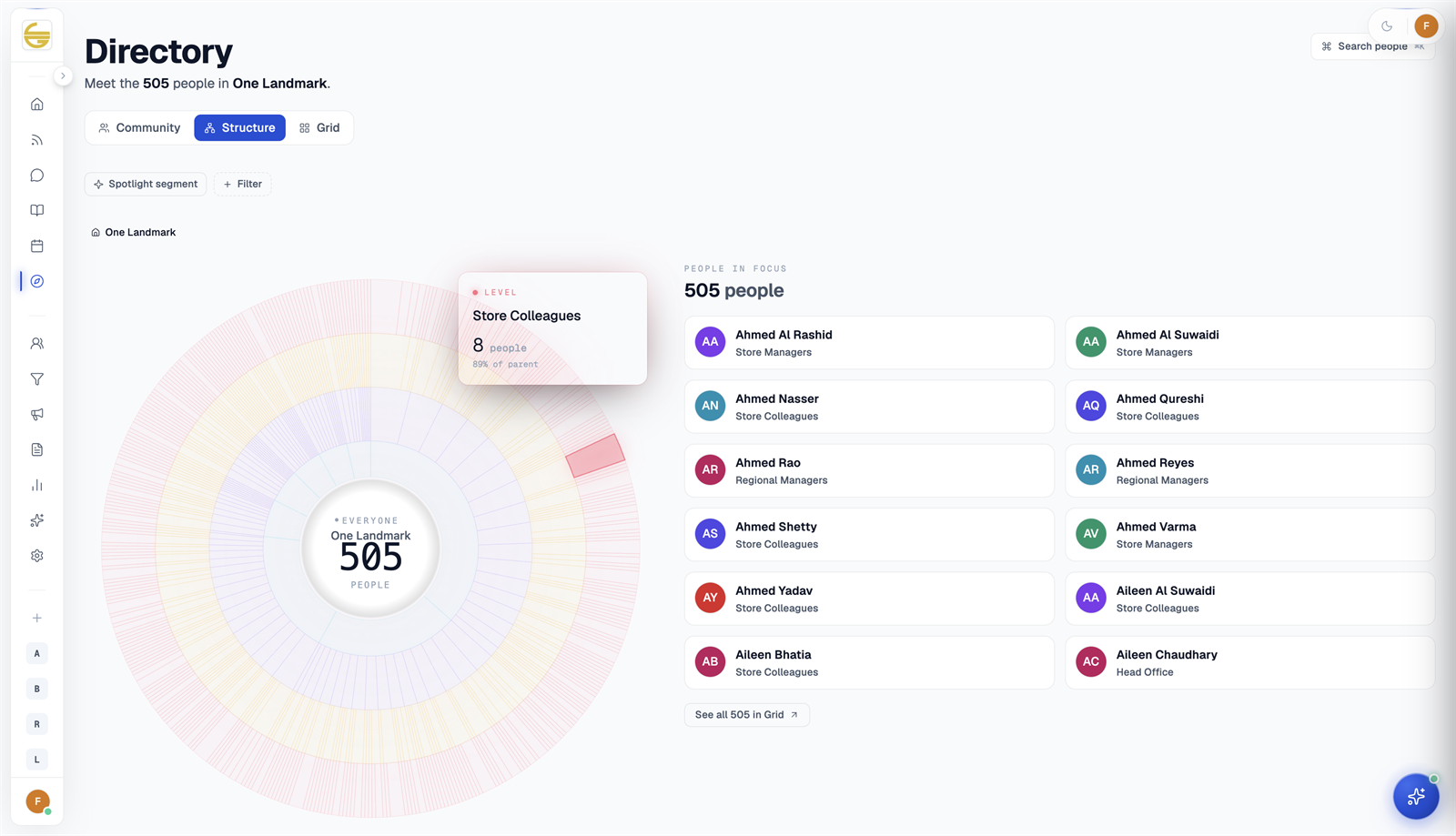Open Ahmed Qureshi's person card
The image size is (1456, 836).
(x=1249, y=407)
